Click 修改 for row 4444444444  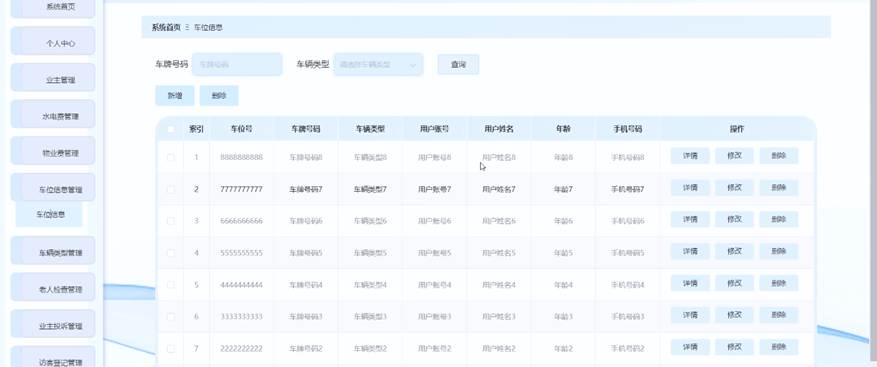pyautogui.click(x=734, y=283)
